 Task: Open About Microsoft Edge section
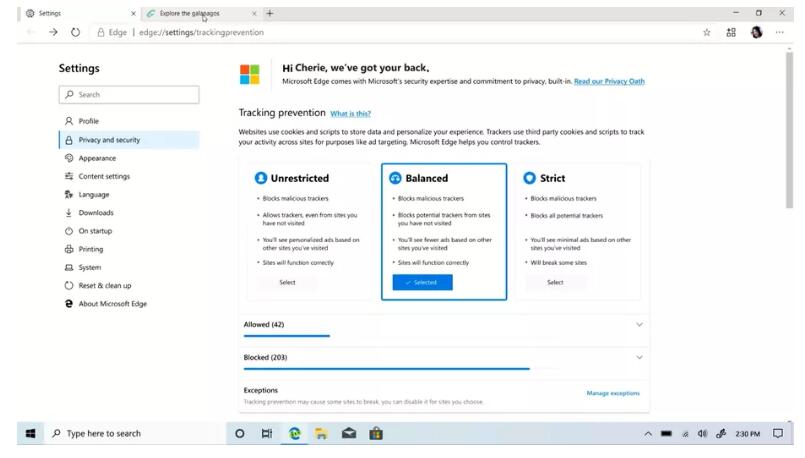(129, 304)
